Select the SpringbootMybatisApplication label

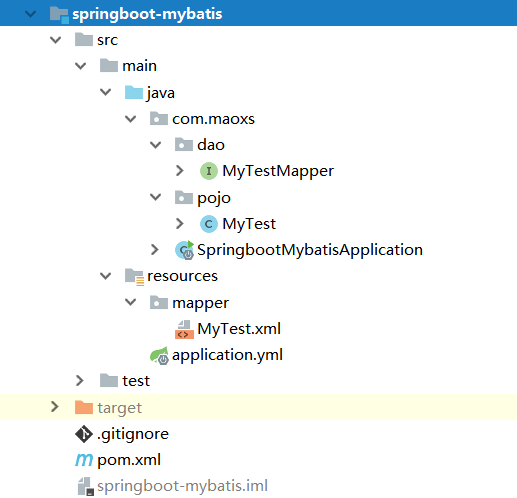click(310, 250)
